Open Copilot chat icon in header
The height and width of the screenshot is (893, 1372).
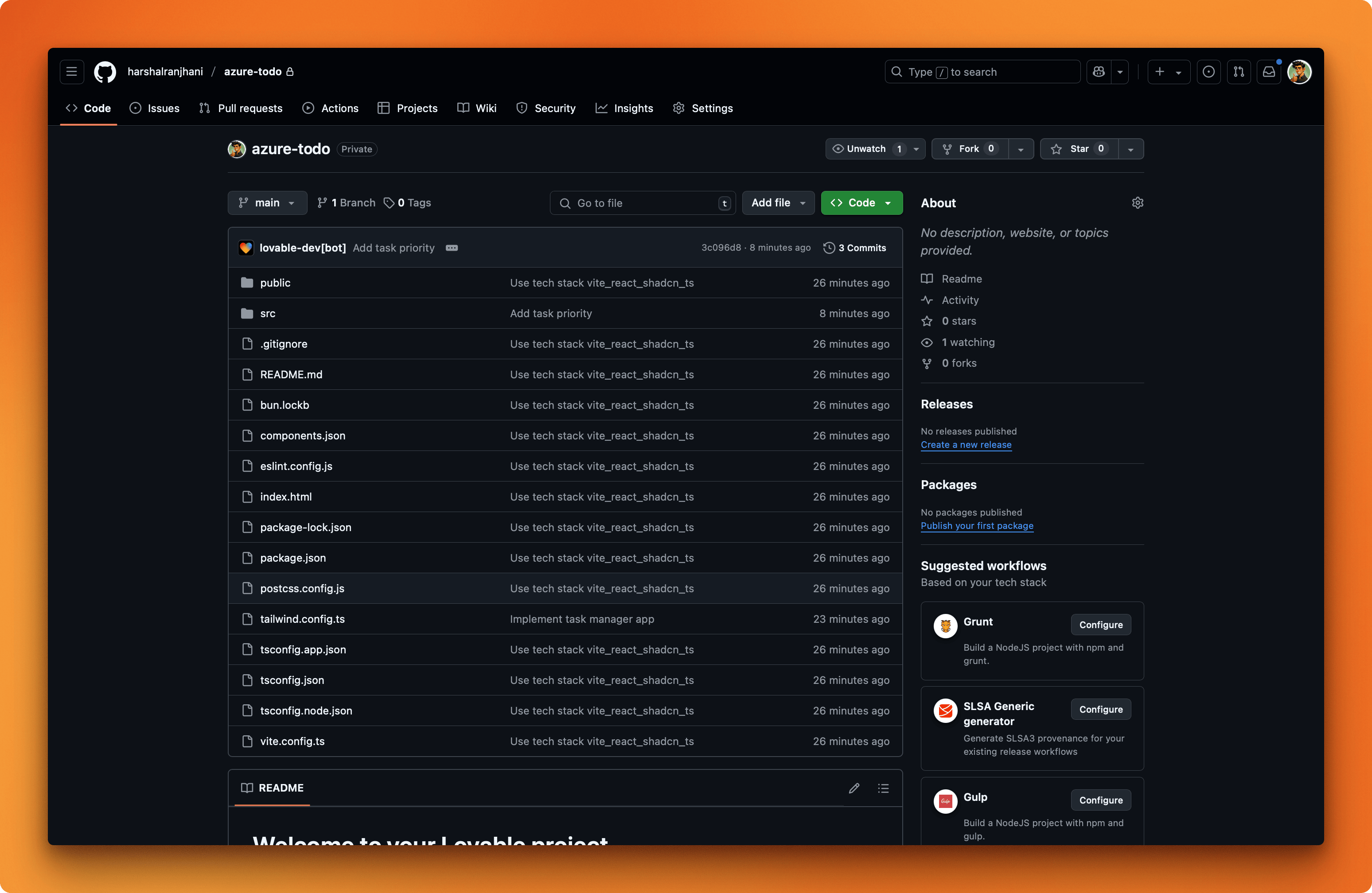click(x=1099, y=72)
